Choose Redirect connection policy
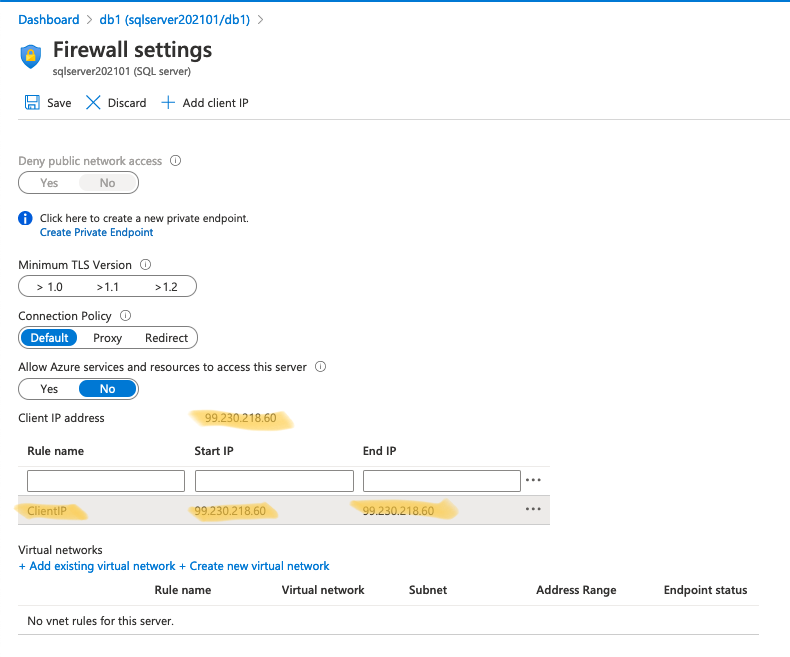 (x=166, y=338)
